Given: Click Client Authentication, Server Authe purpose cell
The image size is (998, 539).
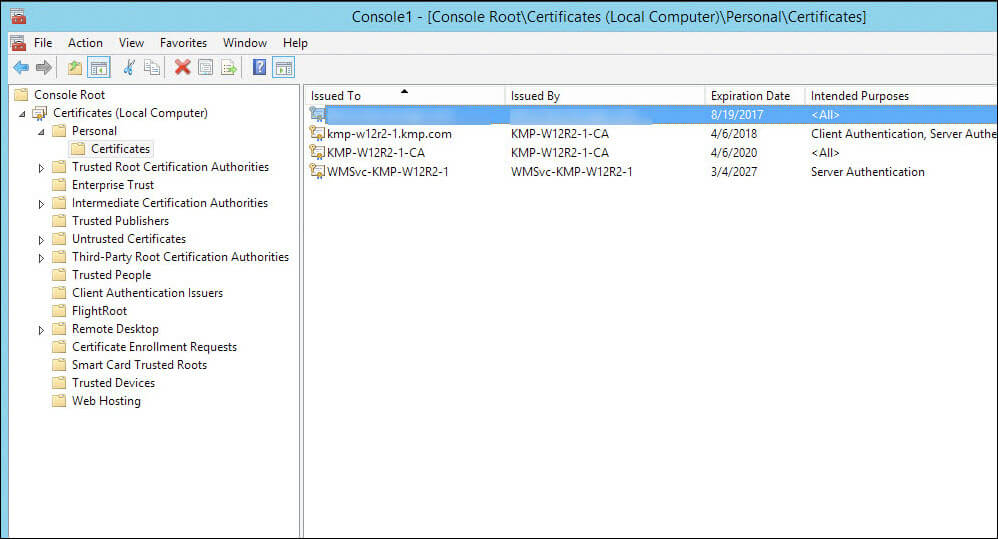Looking at the screenshot, I should 904,134.
